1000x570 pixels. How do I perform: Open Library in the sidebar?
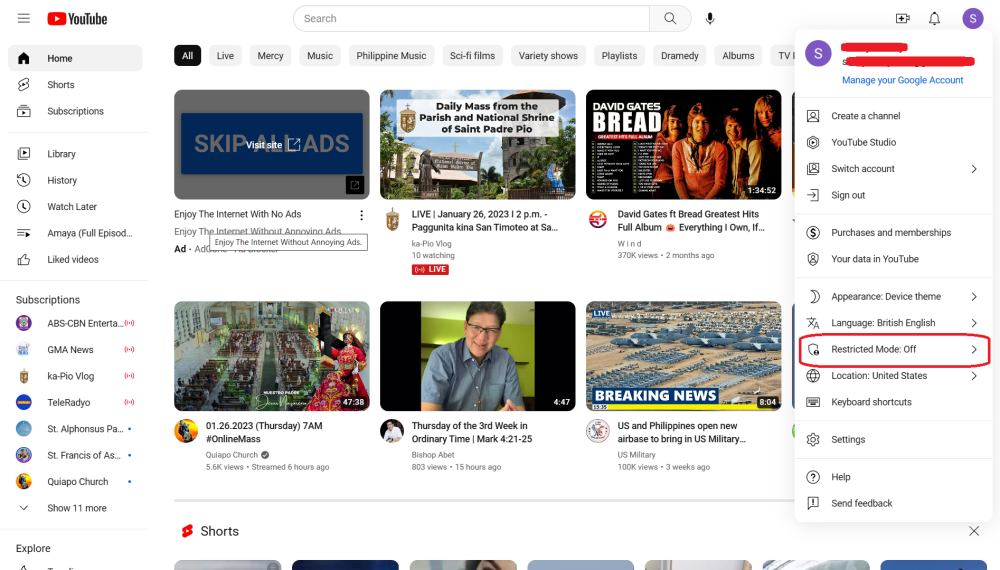click(x=75, y=154)
